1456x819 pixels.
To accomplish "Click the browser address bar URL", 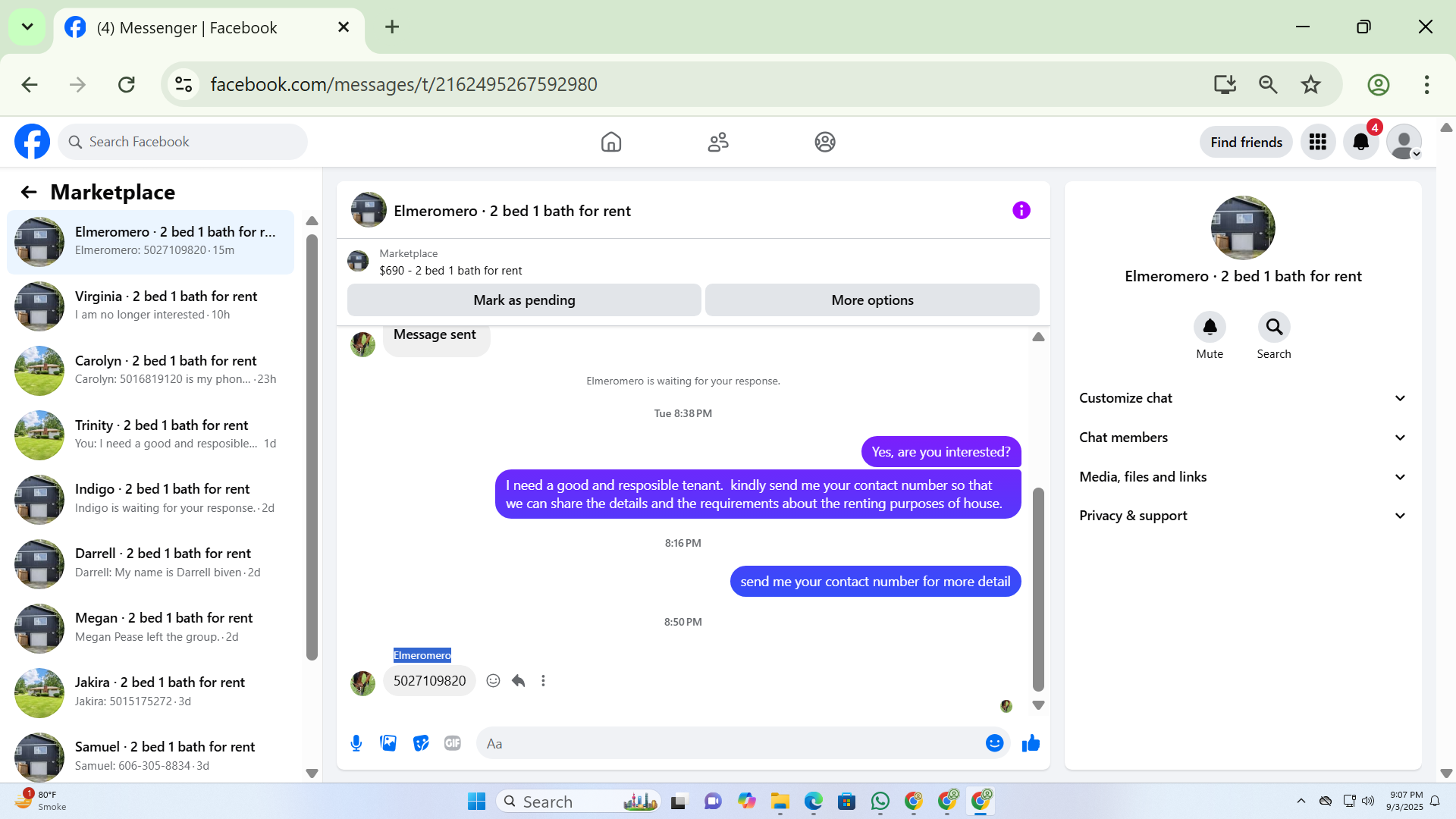I will (x=403, y=84).
